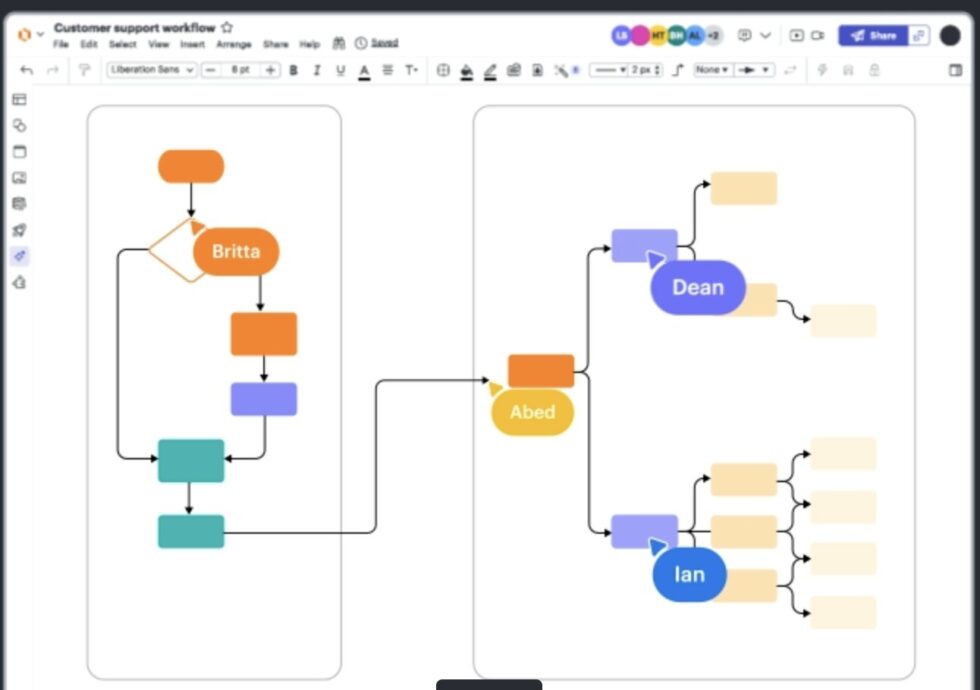Open the Fill color tool
Viewport: 980px width, 690px height.
[466, 70]
